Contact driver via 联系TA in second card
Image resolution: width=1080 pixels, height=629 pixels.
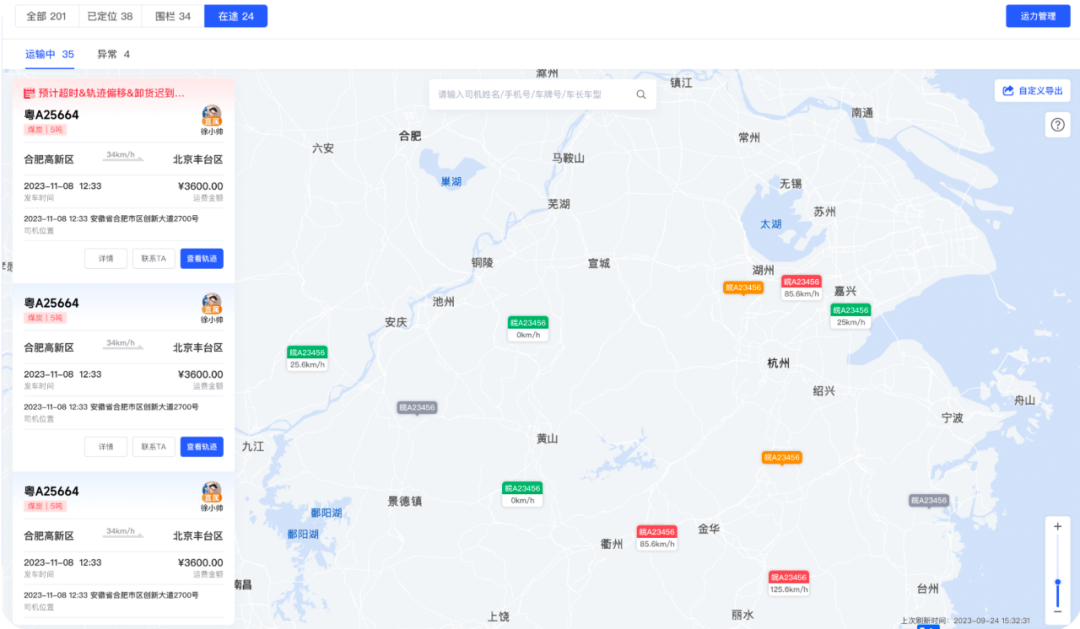(x=154, y=446)
